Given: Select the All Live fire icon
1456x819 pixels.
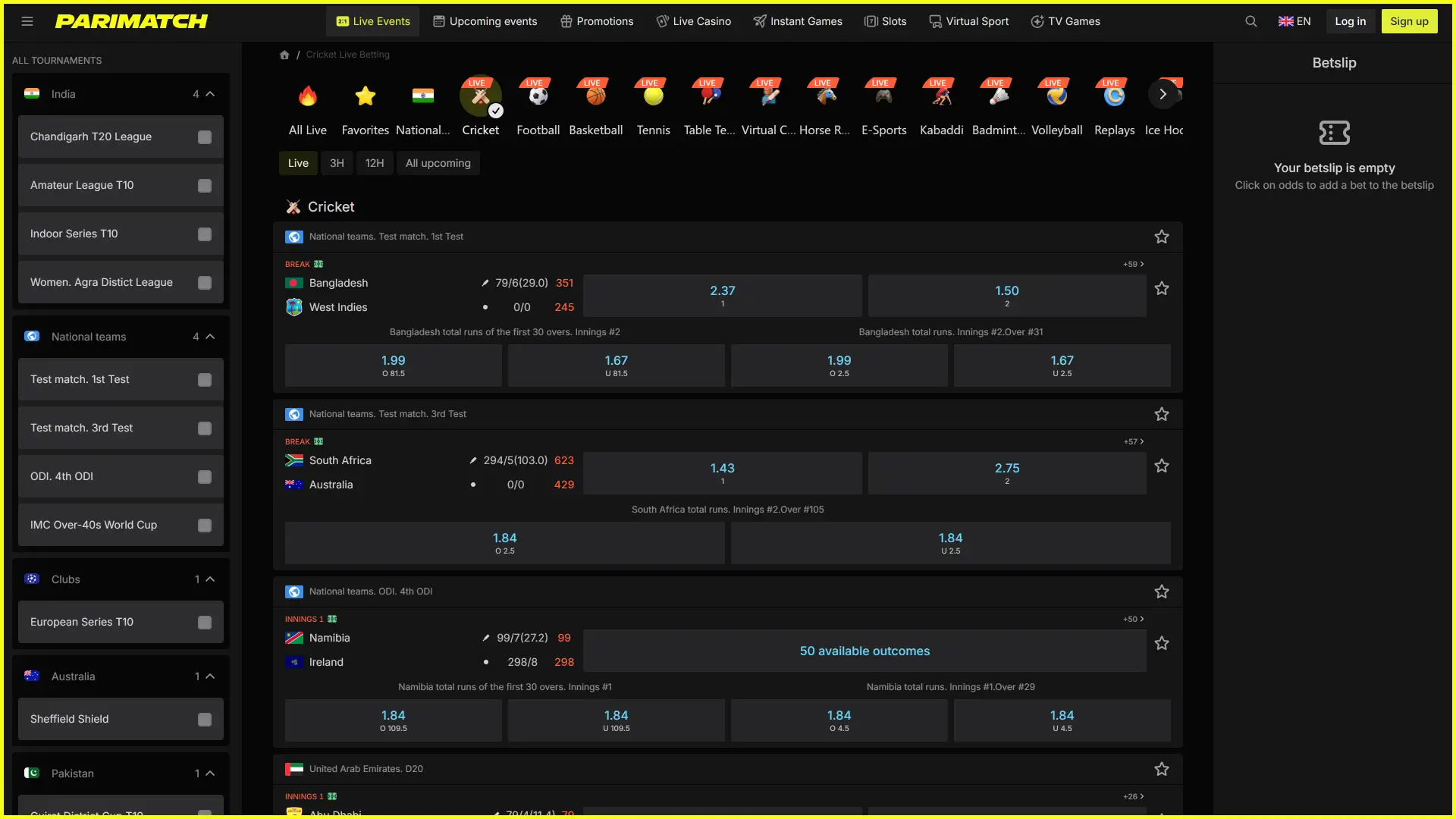Looking at the screenshot, I should coord(308,96).
